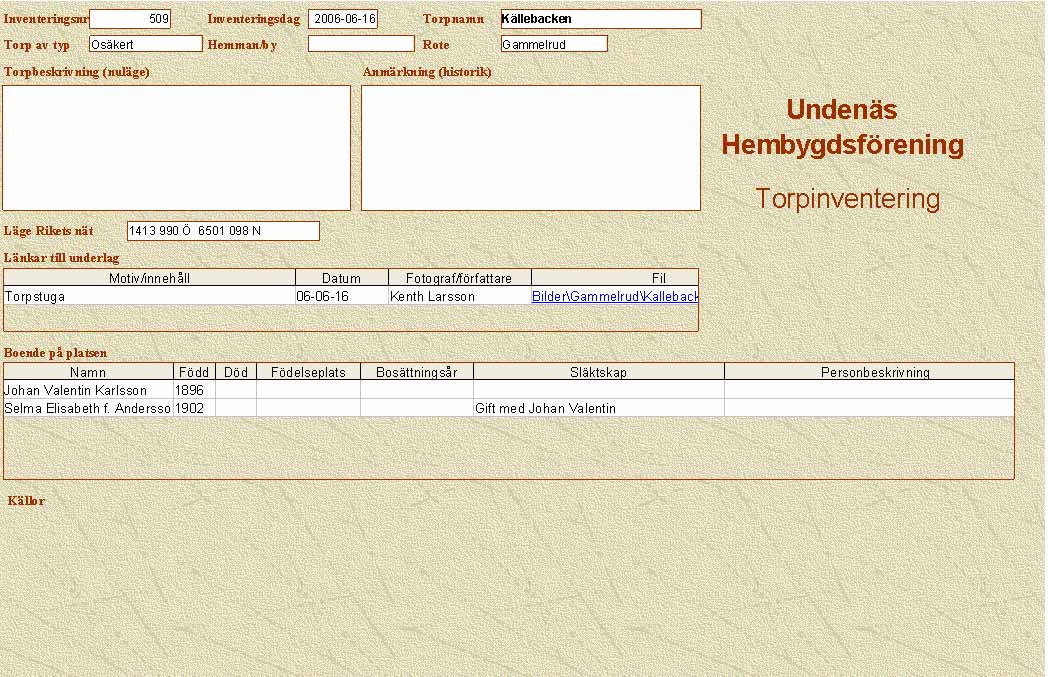Select the birth year 1896 cell
Image resolution: width=1048 pixels, height=677 pixels.
click(x=194, y=391)
